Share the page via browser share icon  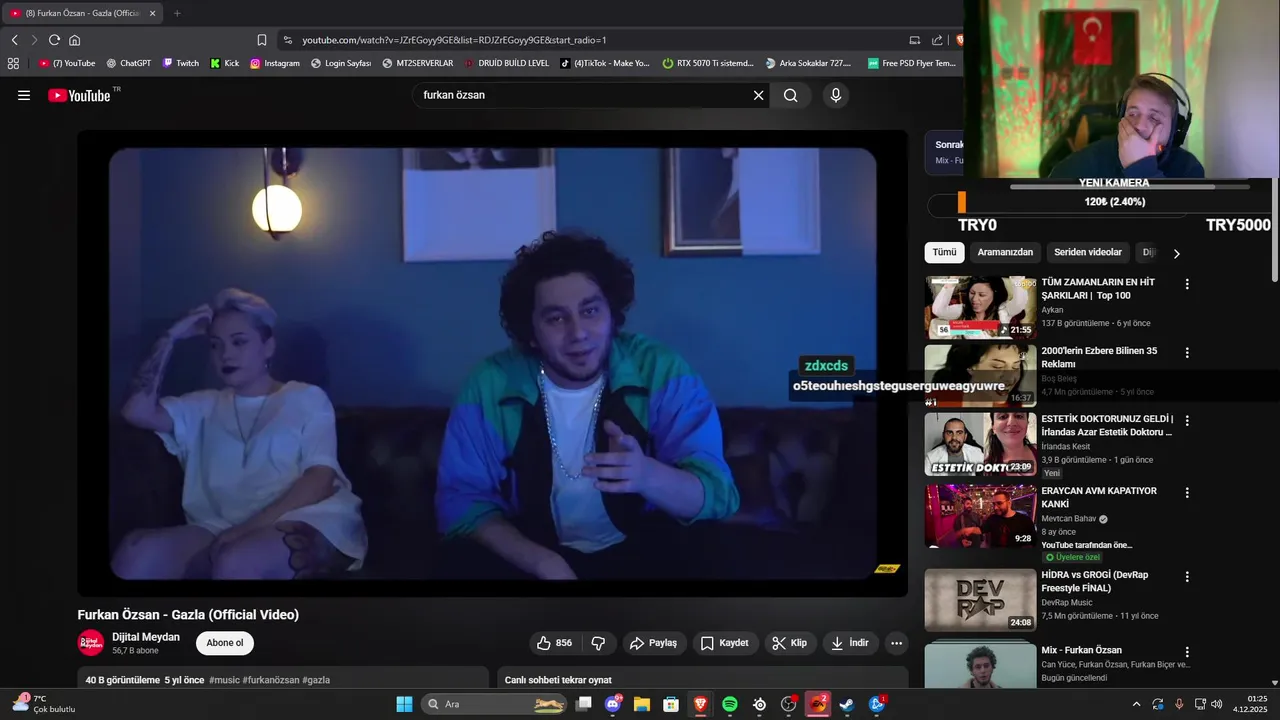[937, 40]
